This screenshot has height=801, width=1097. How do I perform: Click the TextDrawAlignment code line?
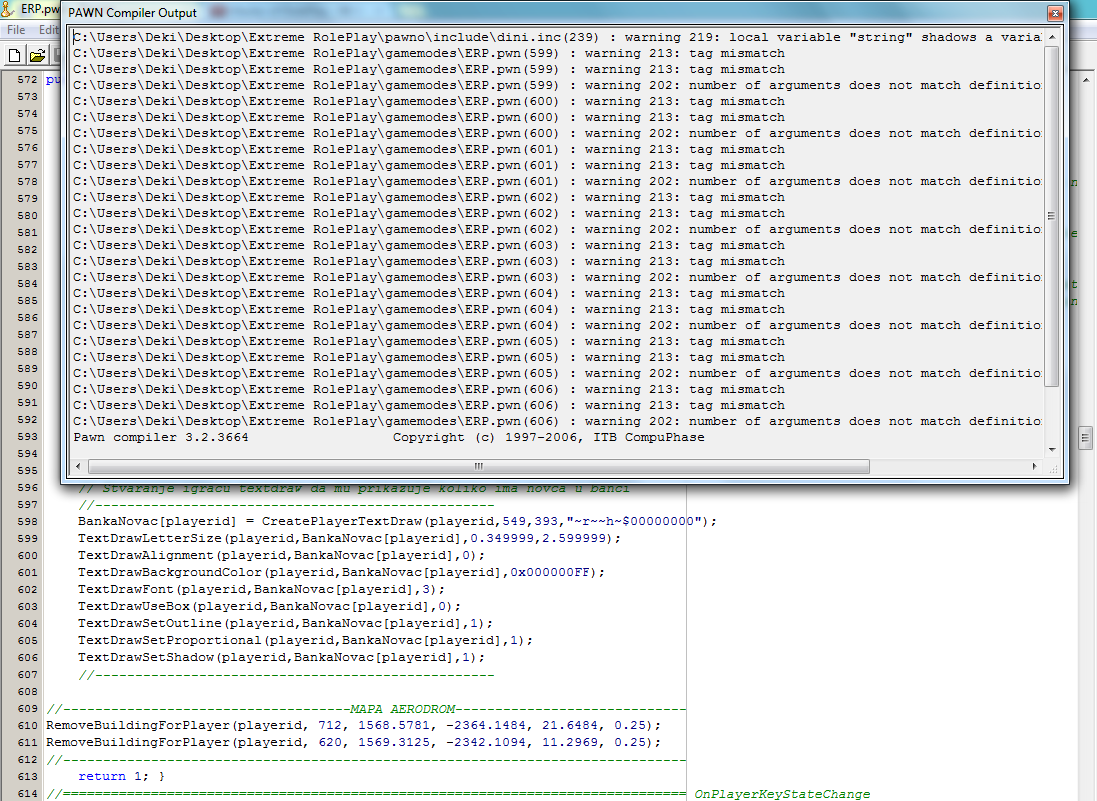(x=281, y=555)
